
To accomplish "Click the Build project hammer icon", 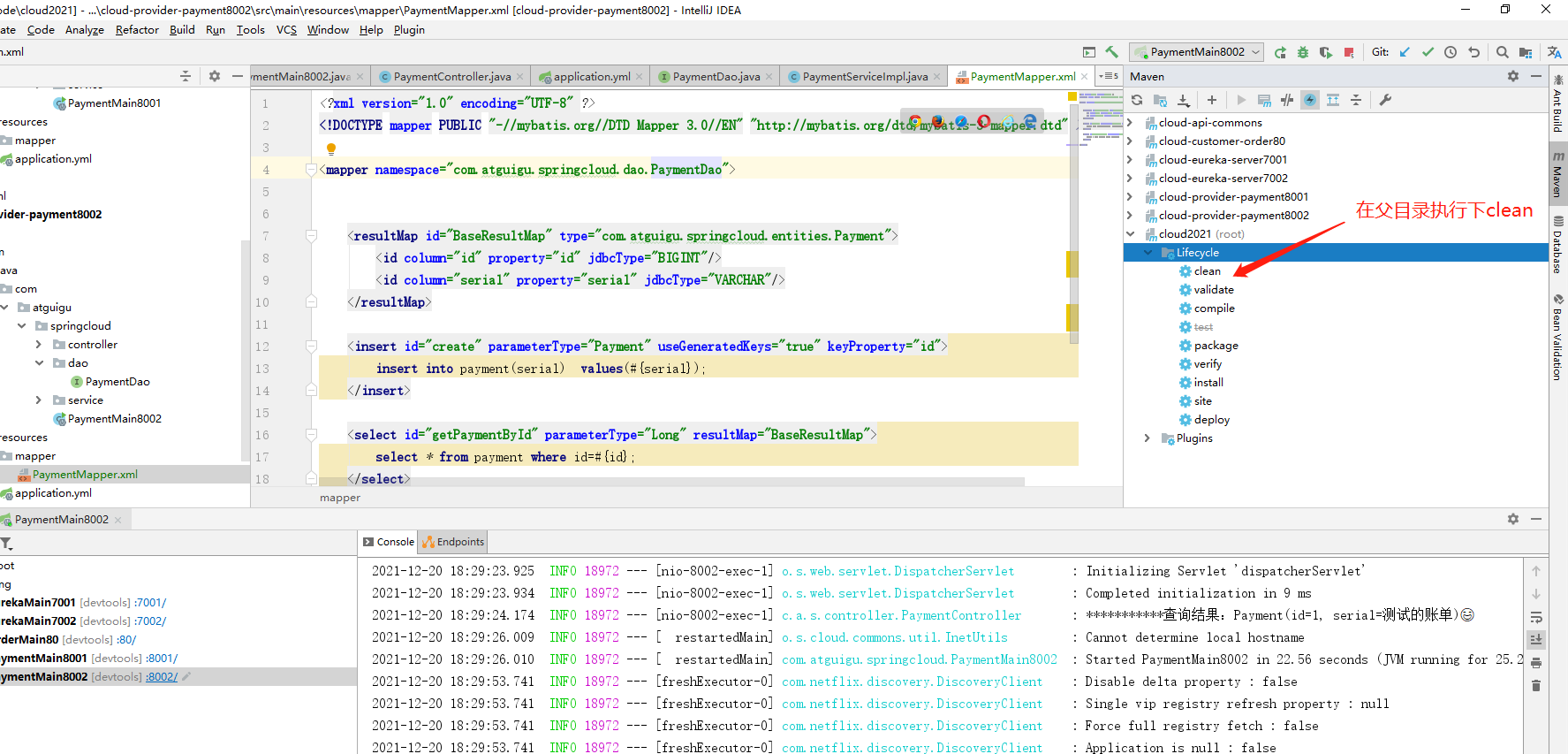I will 1111,52.
